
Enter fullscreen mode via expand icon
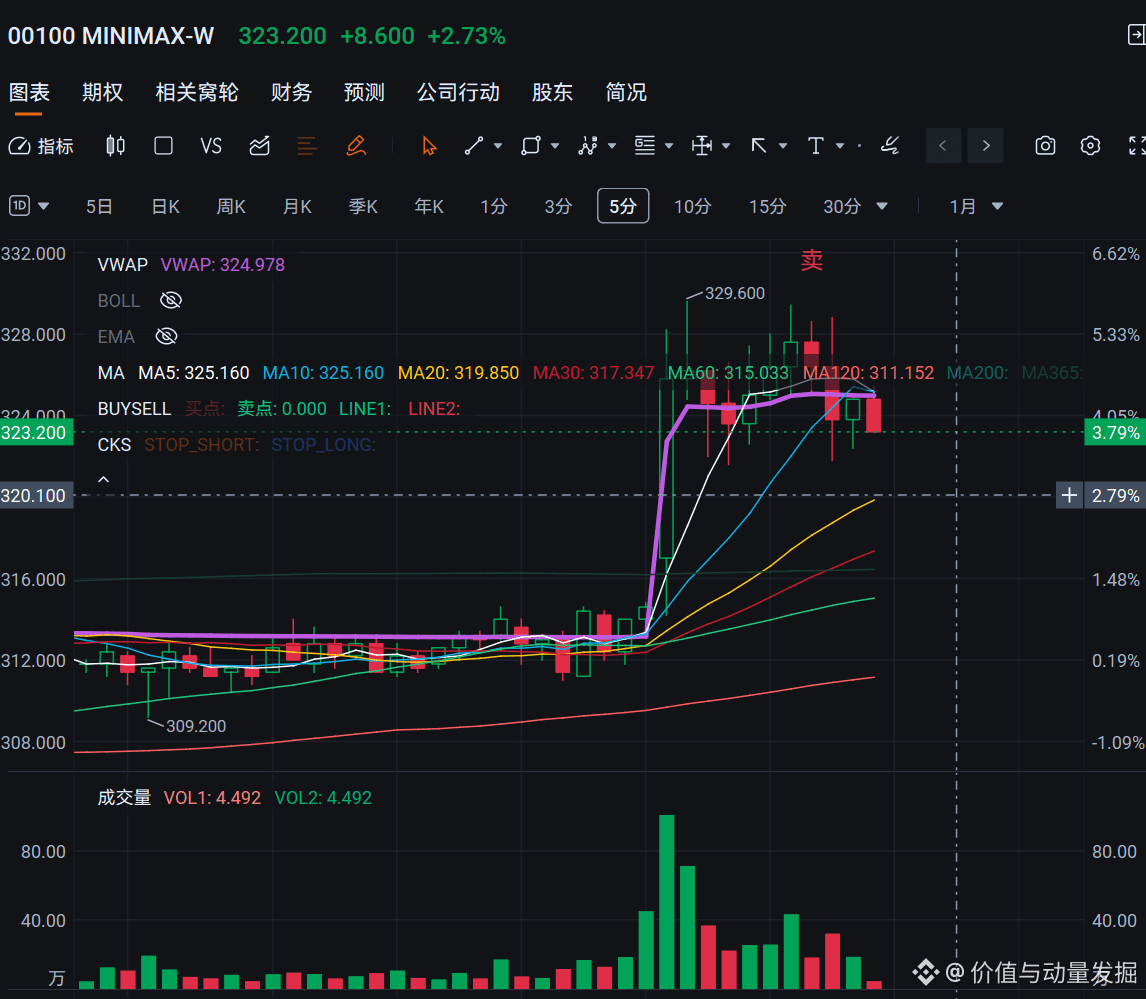1136,146
